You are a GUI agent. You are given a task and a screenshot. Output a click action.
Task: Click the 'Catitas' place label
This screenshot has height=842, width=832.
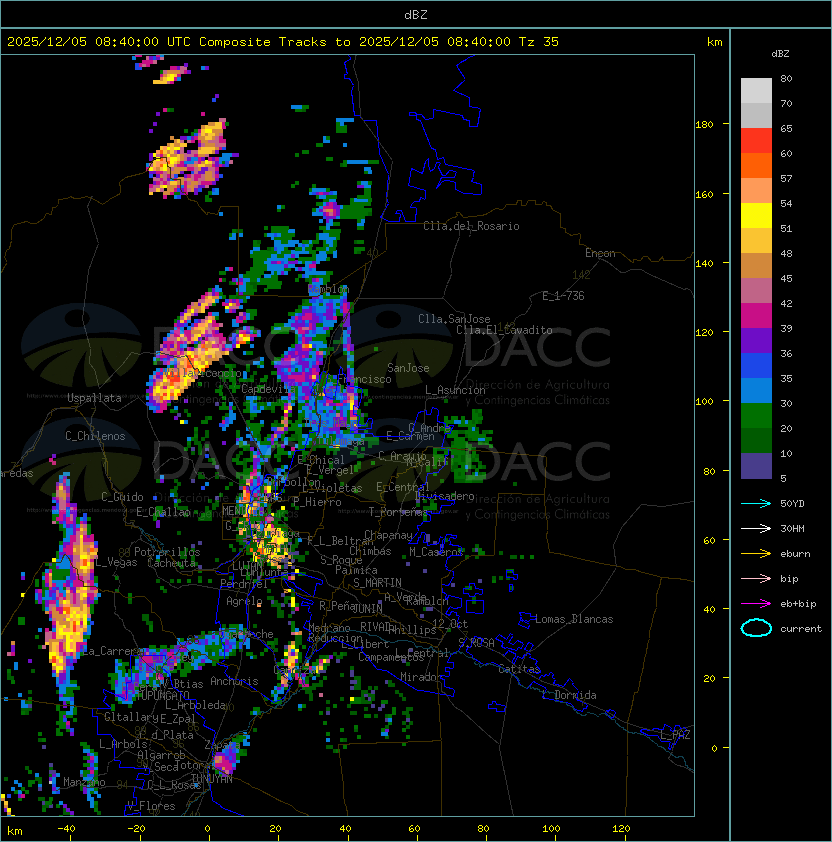tap(519, 669)
